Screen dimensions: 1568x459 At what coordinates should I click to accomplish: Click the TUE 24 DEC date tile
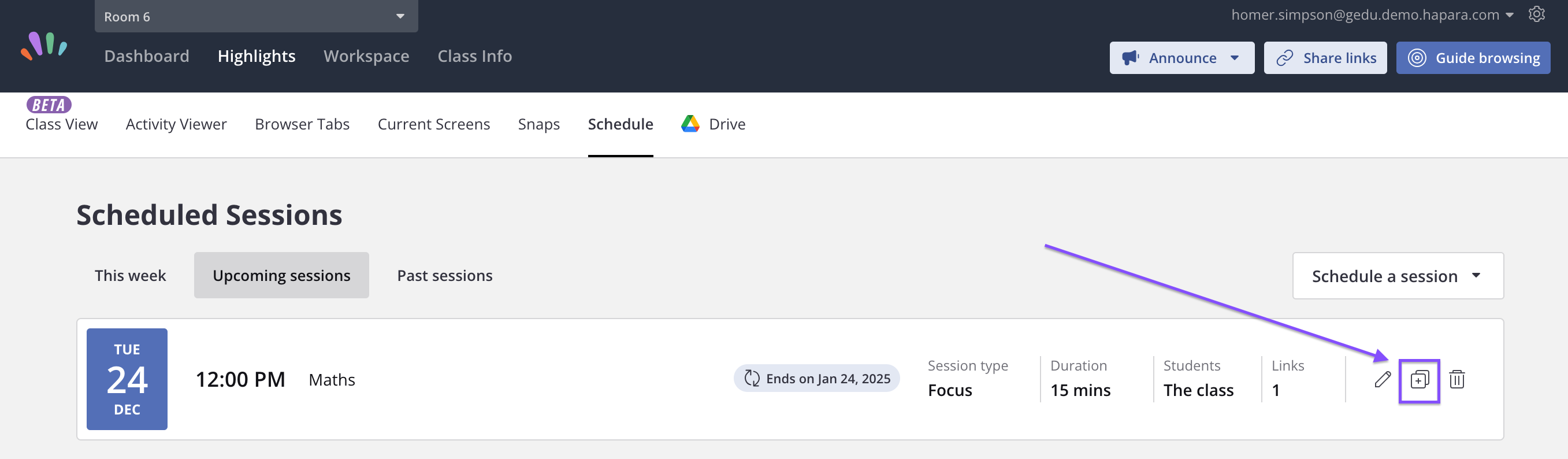tap(127, 379)
